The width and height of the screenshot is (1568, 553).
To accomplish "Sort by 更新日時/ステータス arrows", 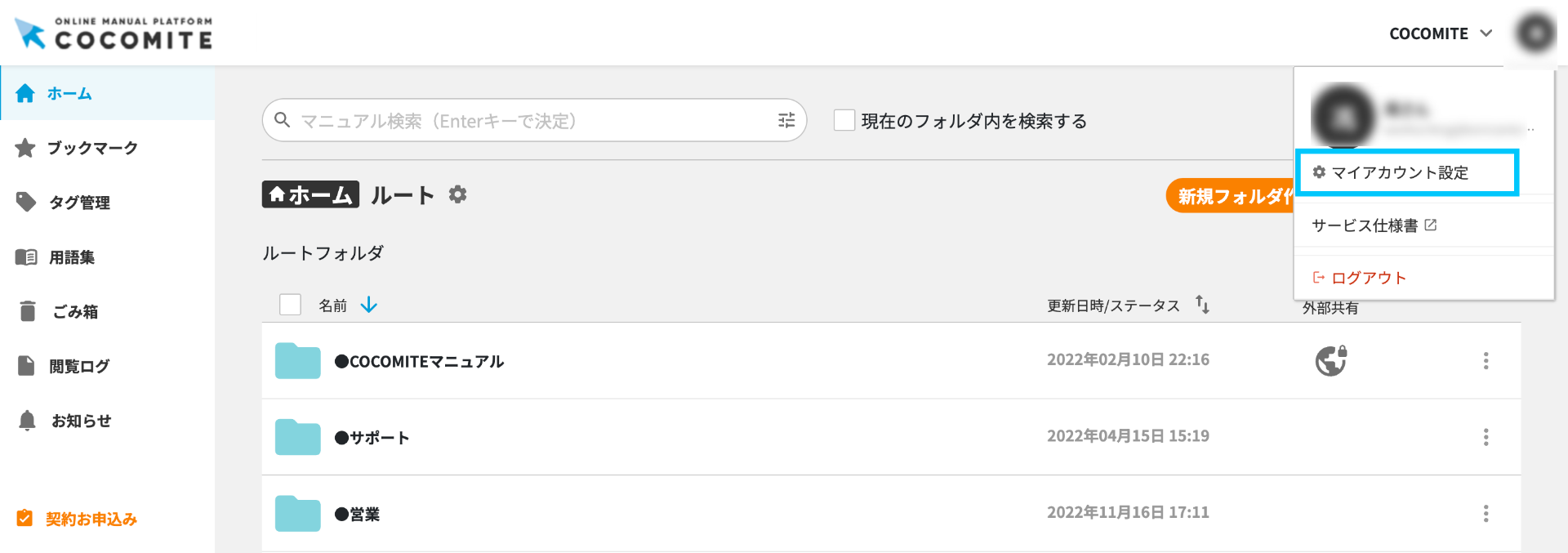I will [x=1202, y=305].
